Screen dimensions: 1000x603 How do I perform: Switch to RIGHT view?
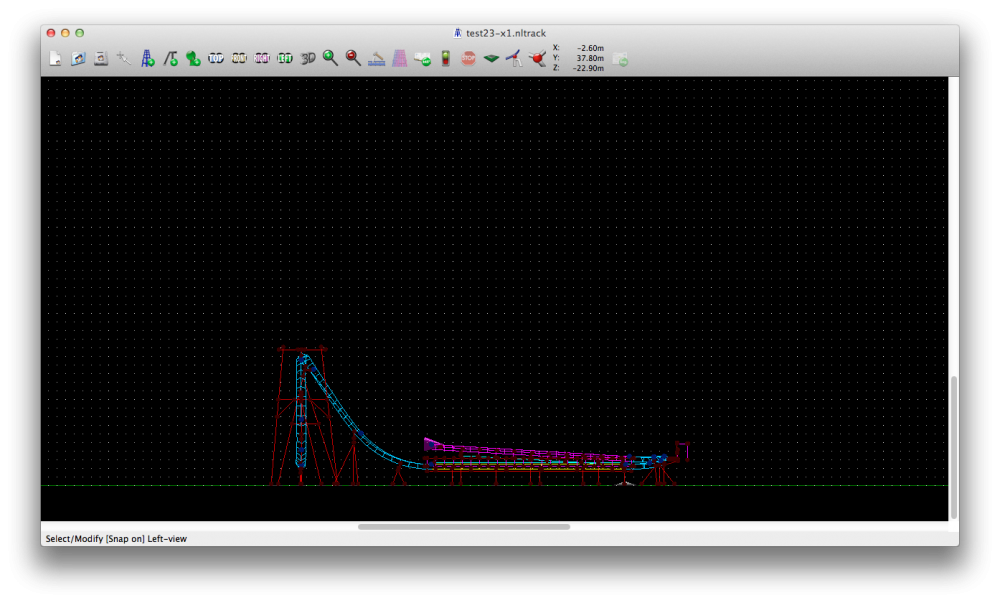click(262, 59)
